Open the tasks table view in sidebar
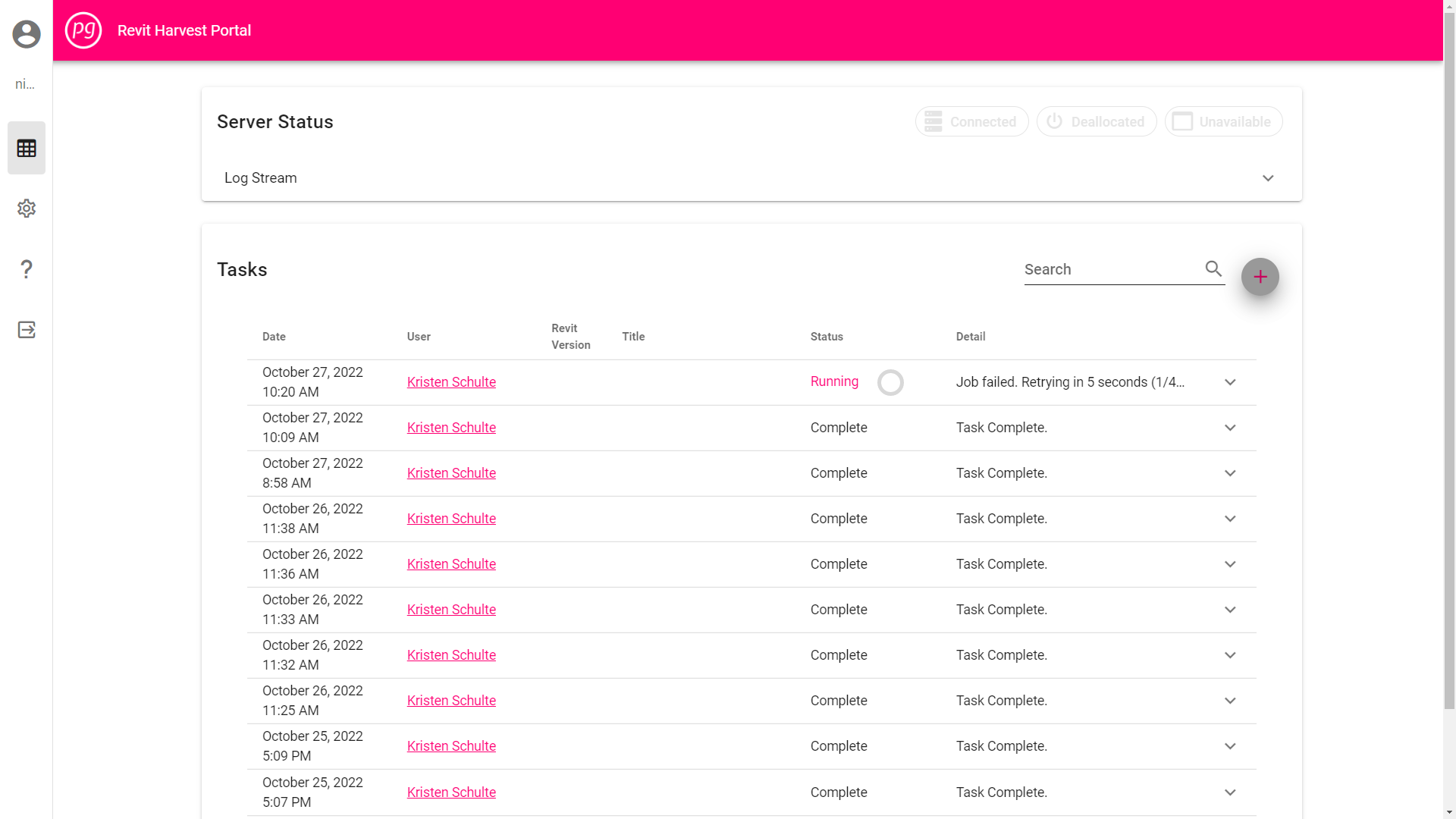The height and width of the screenshot is (819, 1456). [27, 148]
